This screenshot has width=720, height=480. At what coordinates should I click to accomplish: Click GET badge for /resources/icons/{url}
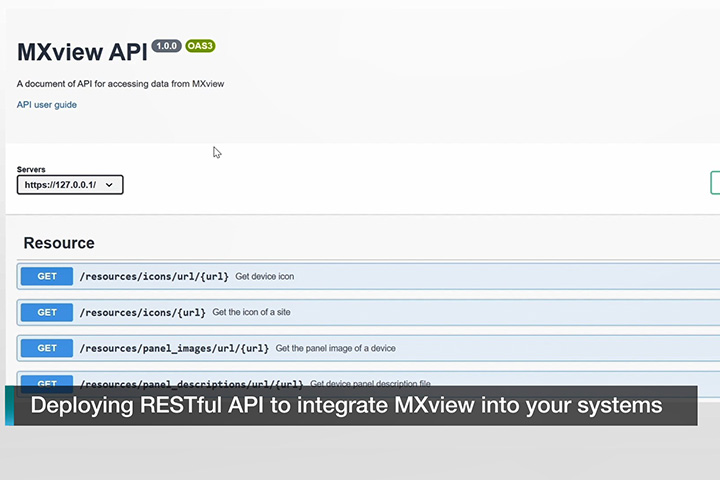pyautogui.click(x=47, y=312)
